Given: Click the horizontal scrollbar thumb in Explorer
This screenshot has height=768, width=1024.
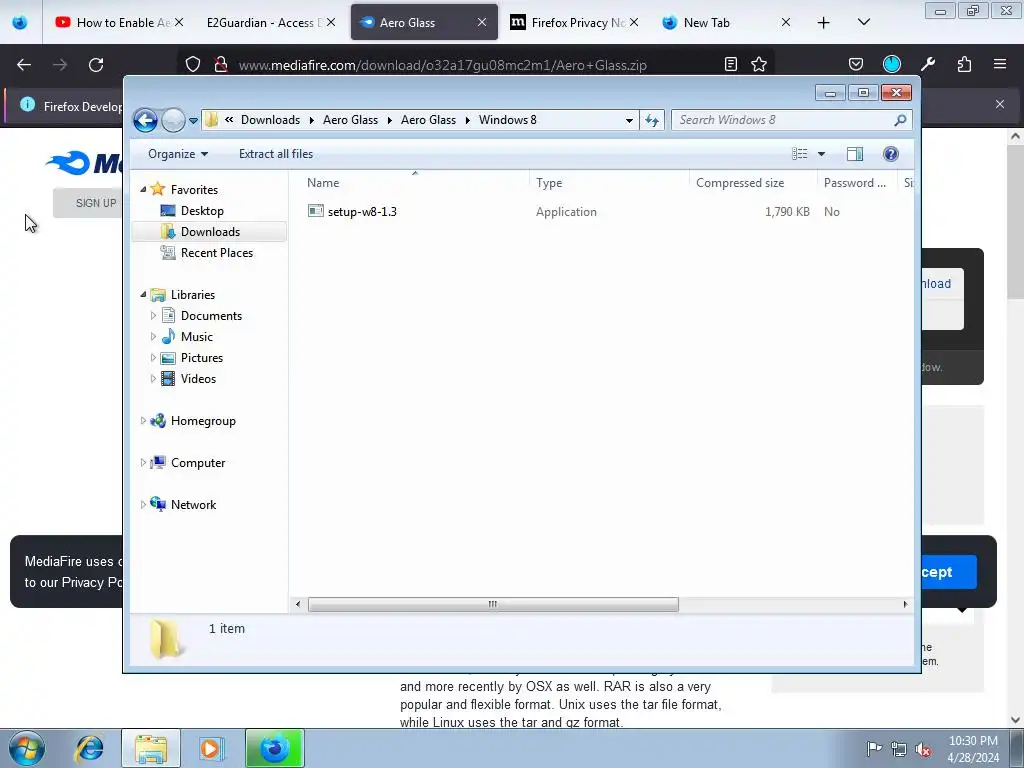Looking at the screenshot, I should click(x=493, y=604).
